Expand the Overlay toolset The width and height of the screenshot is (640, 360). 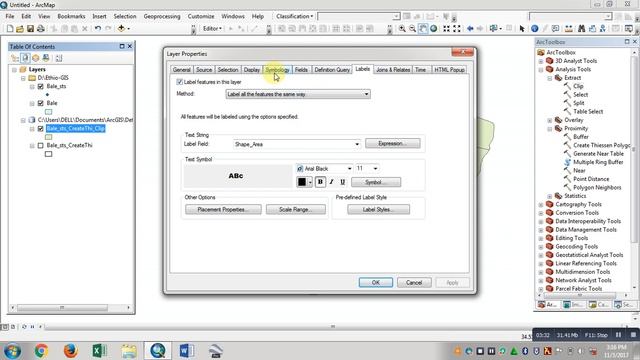(x=550, y=120)
